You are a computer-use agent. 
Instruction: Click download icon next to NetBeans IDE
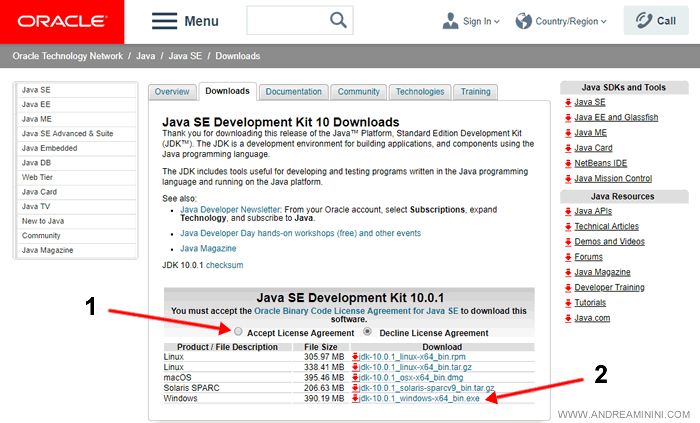(568, 162)
